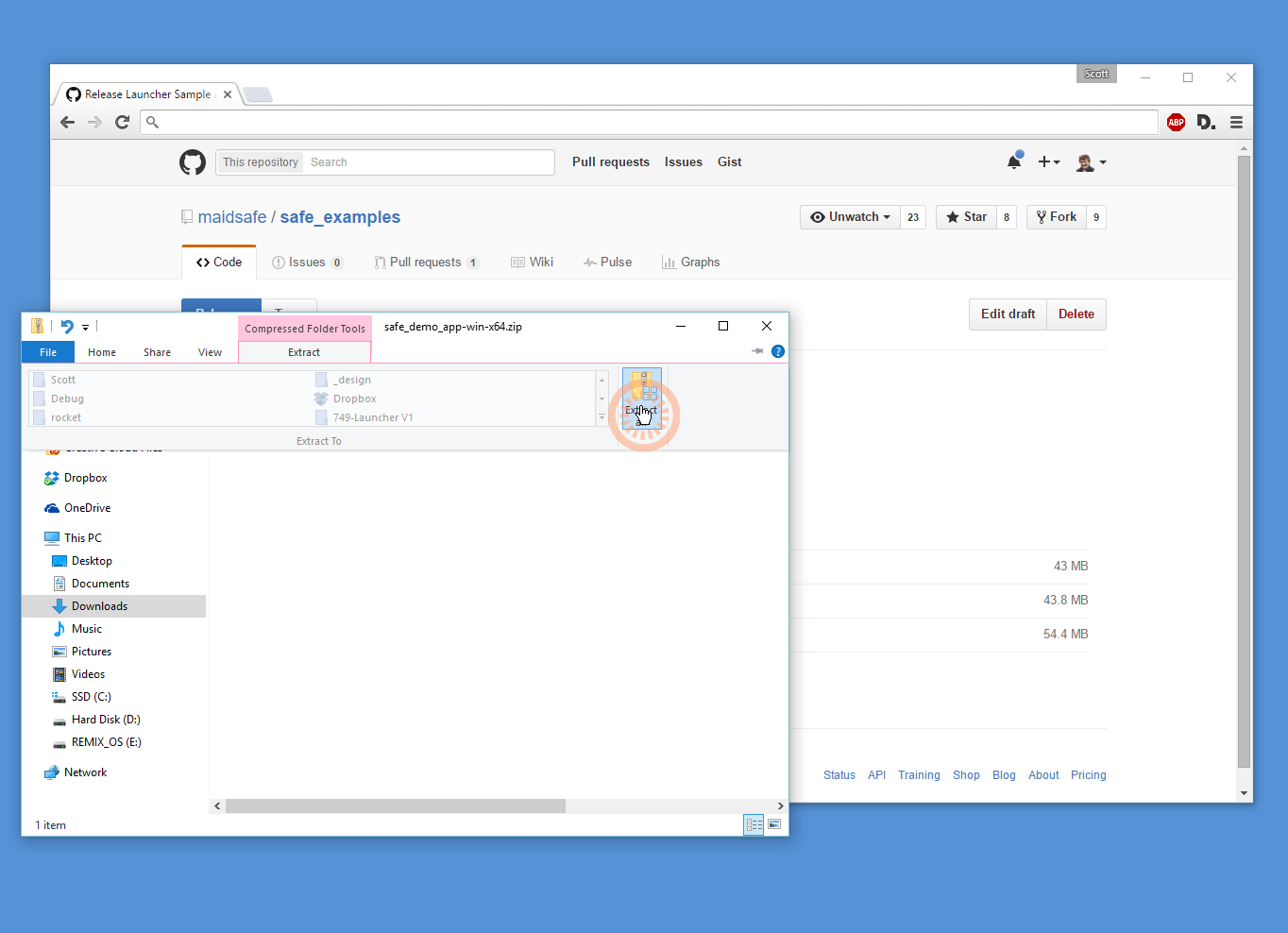Reload the page in Chrome

pyautogui.click(x=122, y=122)
